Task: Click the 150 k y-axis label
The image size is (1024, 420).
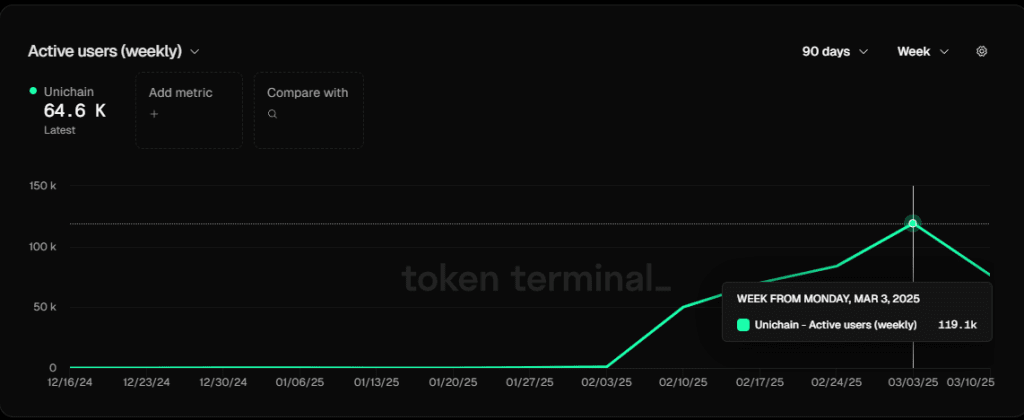Action: pos(42,186)
